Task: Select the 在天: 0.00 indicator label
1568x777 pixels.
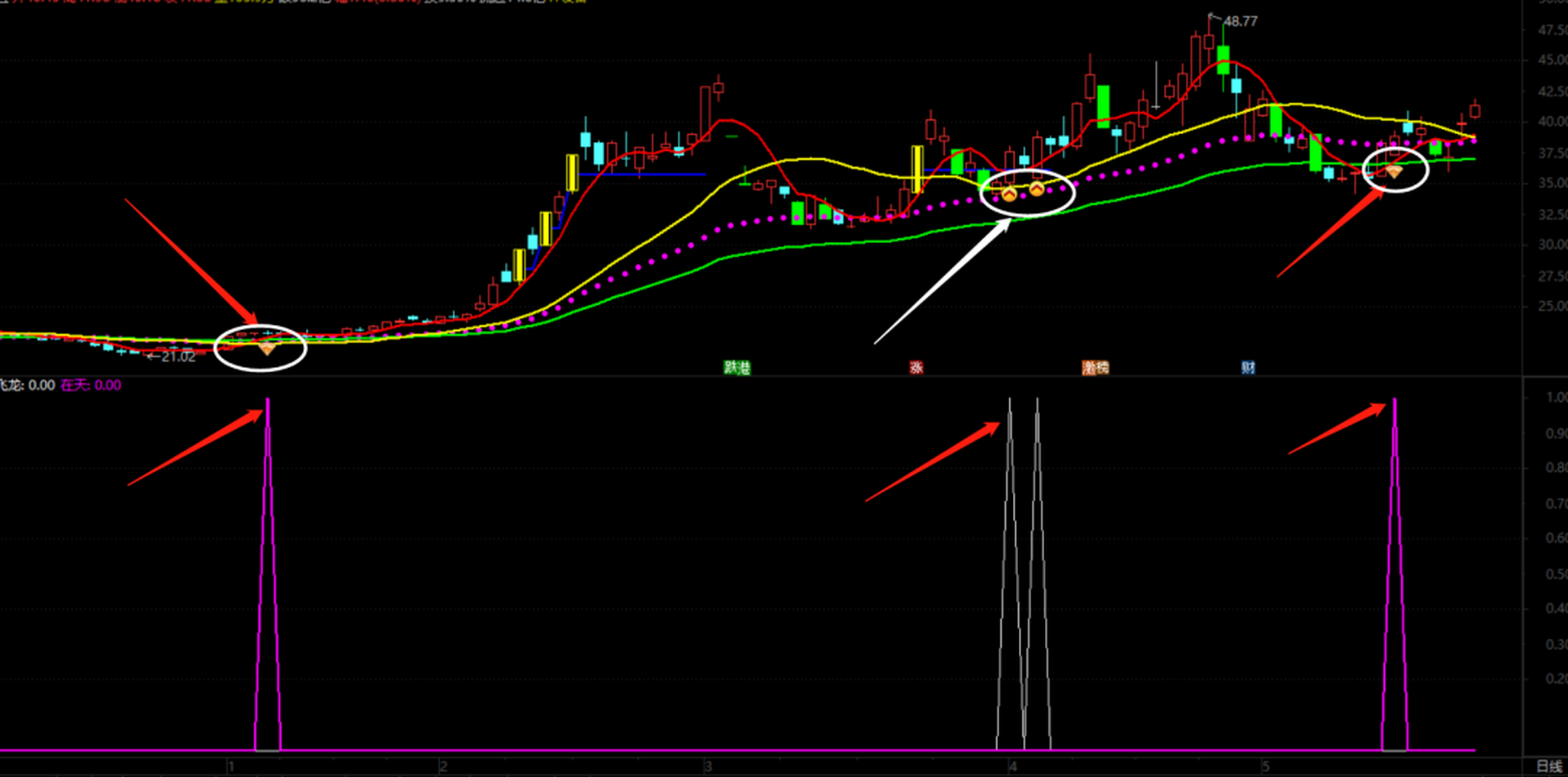Action: (x=90, y=385)
